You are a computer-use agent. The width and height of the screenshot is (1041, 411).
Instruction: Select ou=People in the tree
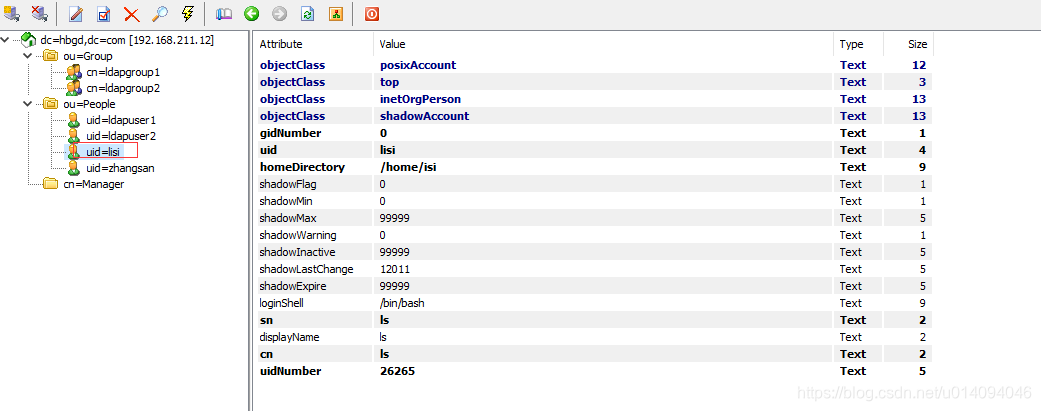[x=89, y=104]
